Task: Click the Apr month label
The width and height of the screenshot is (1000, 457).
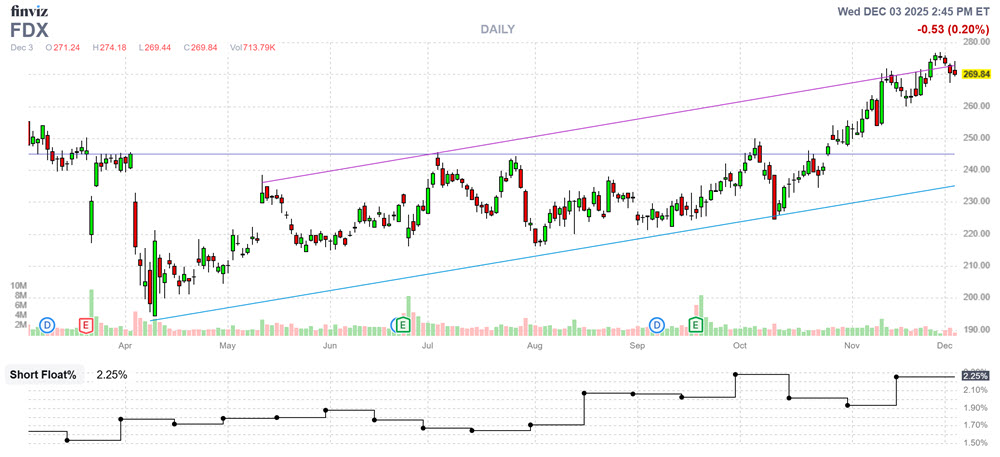Action: pyautogui.click(x=125, y=345)
